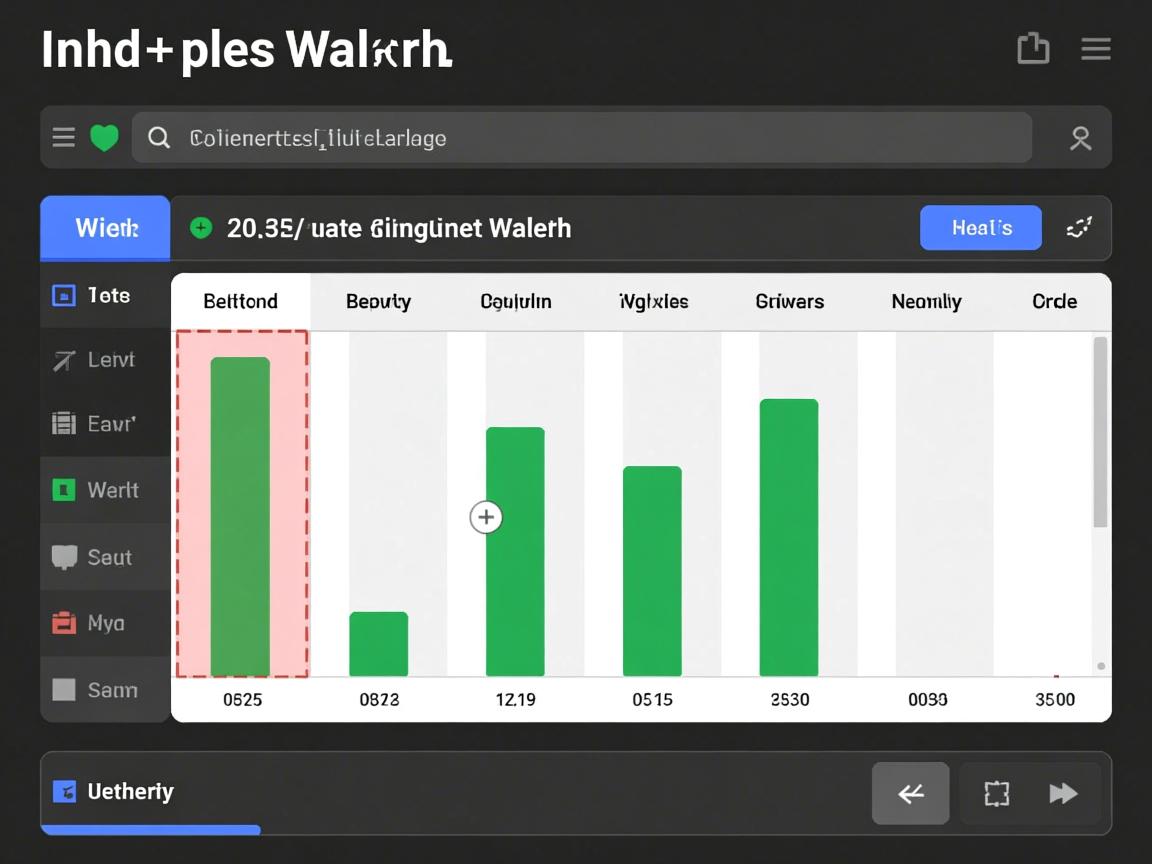This screenshot has width=1152, height=864.
Task: Open the Tets sidebar item
Action: tap(105, 295)
